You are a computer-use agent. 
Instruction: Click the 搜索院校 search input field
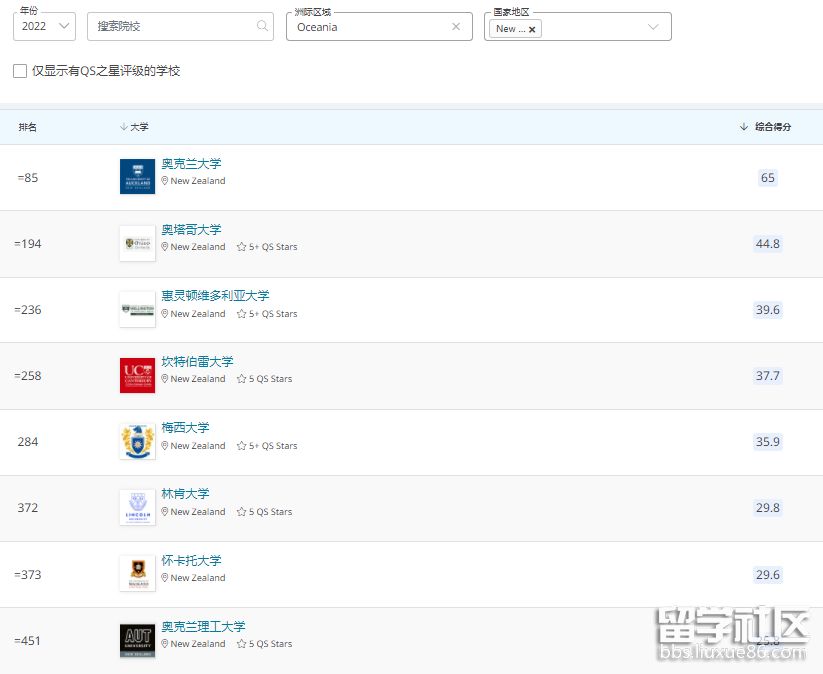[x=172, y=27]
